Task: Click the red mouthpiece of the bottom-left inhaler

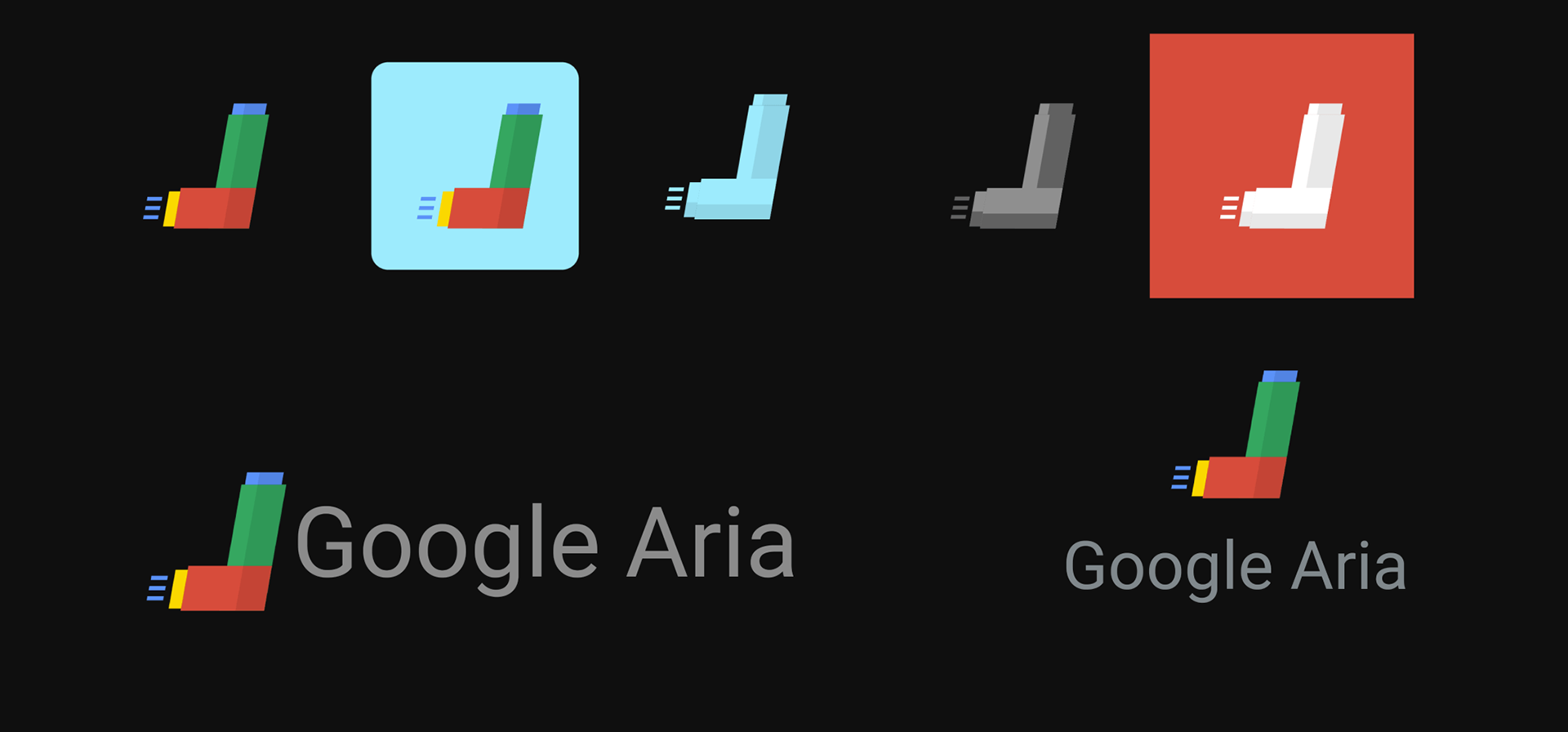Action: [x=226, y=588]
